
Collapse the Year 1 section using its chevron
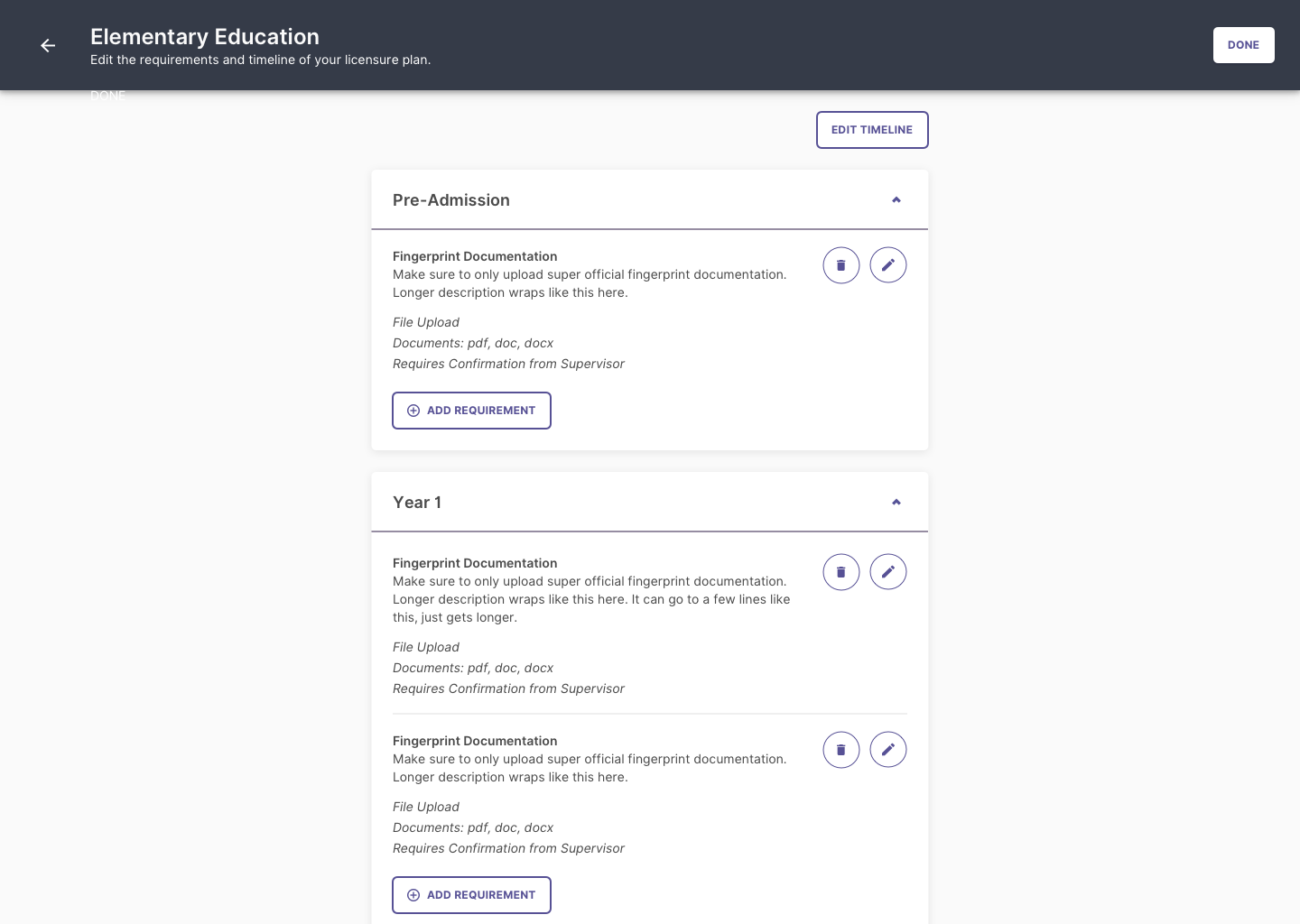[896, 503]
